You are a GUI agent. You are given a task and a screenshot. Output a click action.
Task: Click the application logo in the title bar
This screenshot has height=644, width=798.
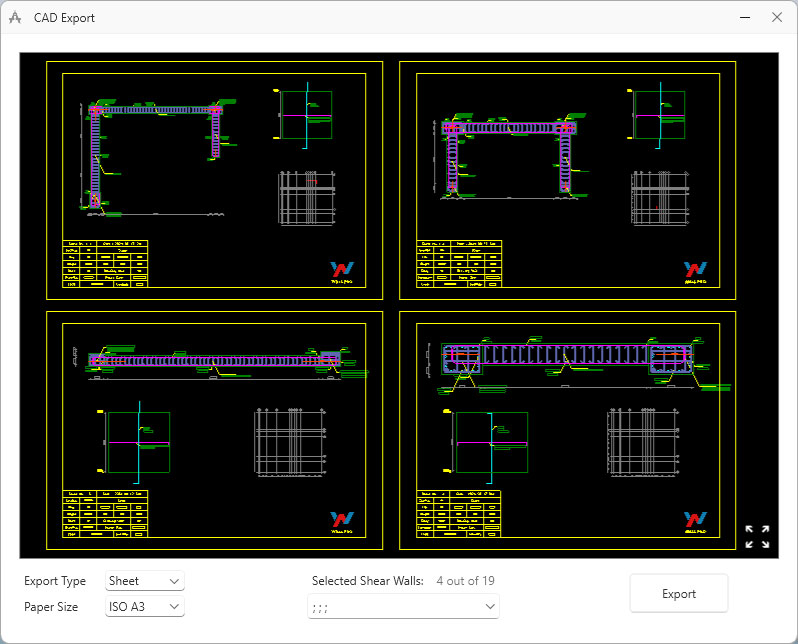click(15, 18)
